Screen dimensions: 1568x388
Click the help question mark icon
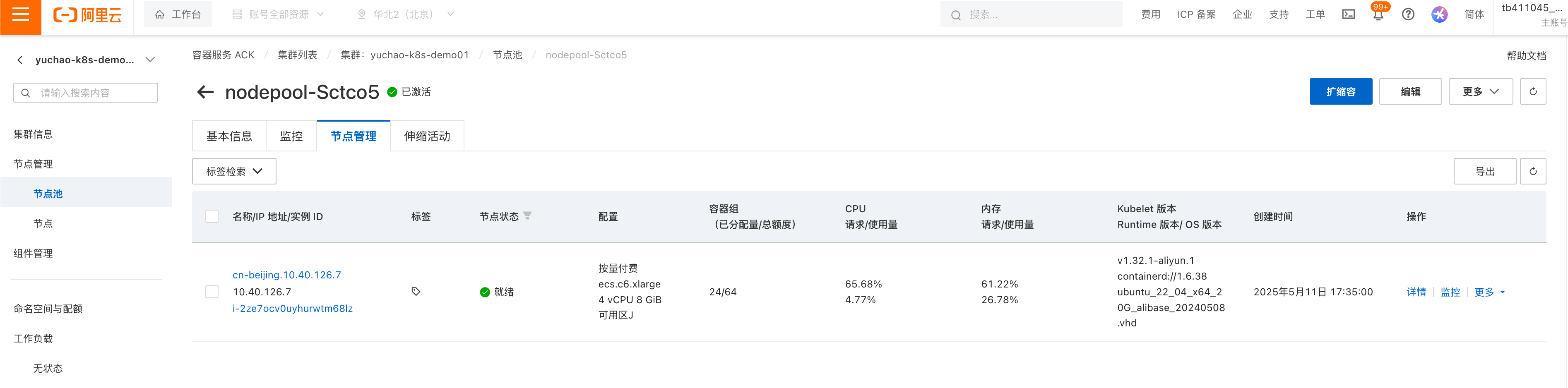[1408, 14]
